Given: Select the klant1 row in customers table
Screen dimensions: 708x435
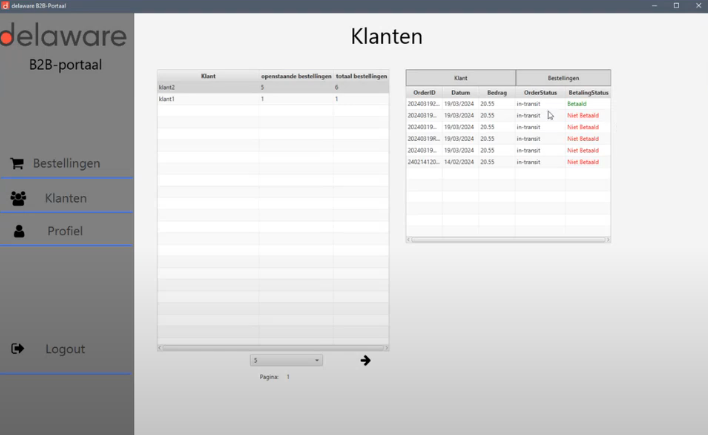Looking at the screenshot, I should pos(208,99).
